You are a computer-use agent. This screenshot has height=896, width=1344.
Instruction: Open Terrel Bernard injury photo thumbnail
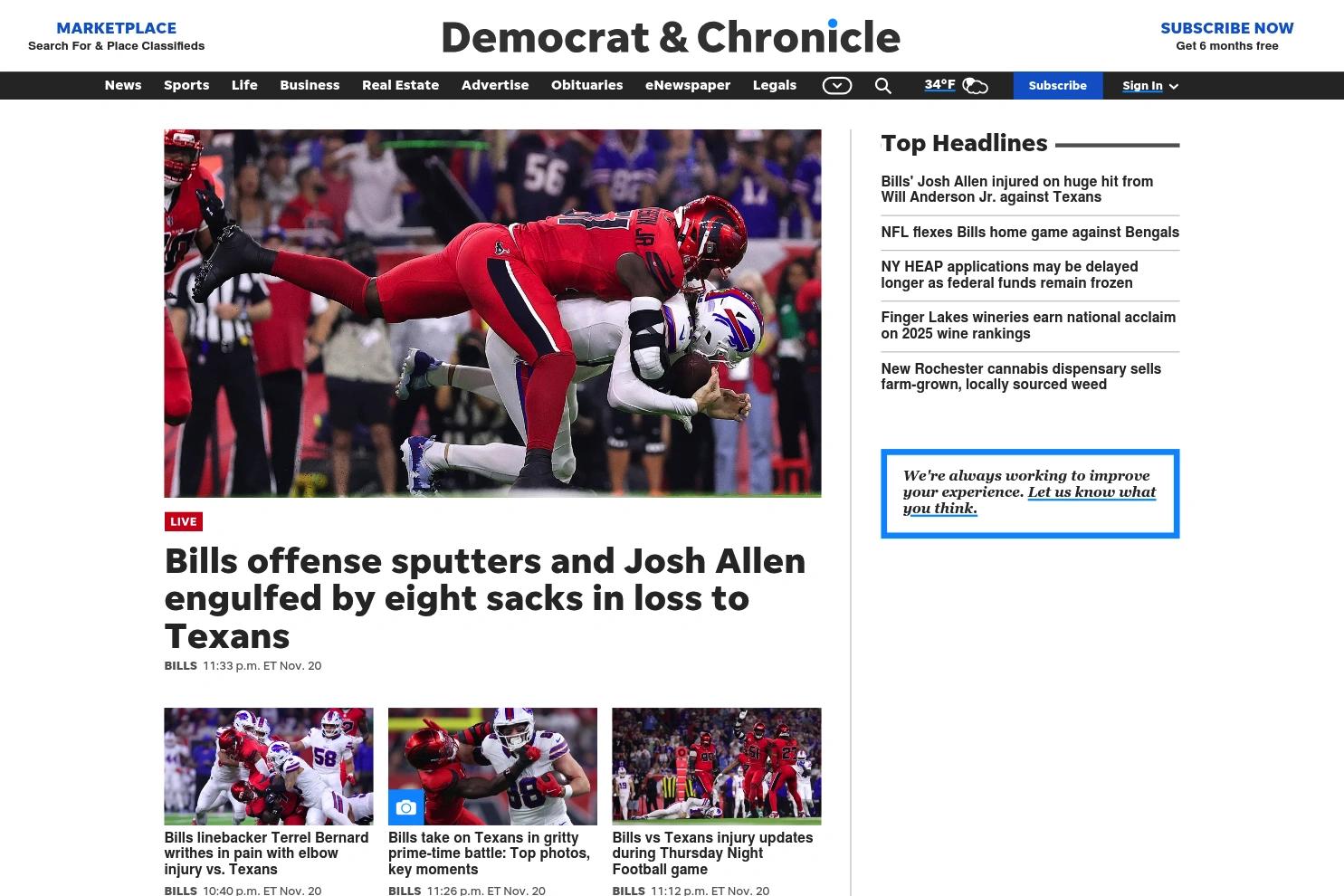pyautogui.click(x=269, y=767)
